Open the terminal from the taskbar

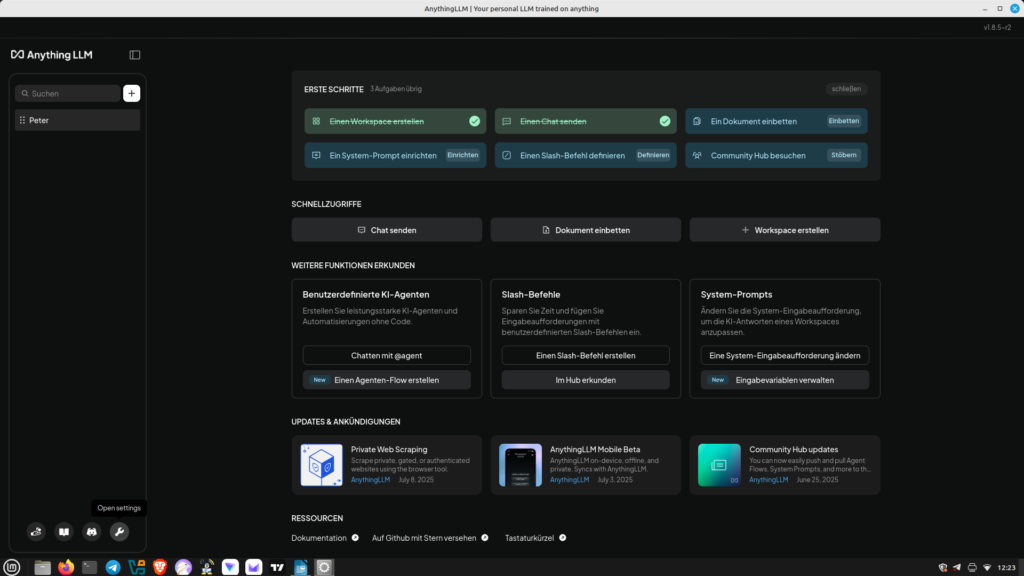[89, 567]
